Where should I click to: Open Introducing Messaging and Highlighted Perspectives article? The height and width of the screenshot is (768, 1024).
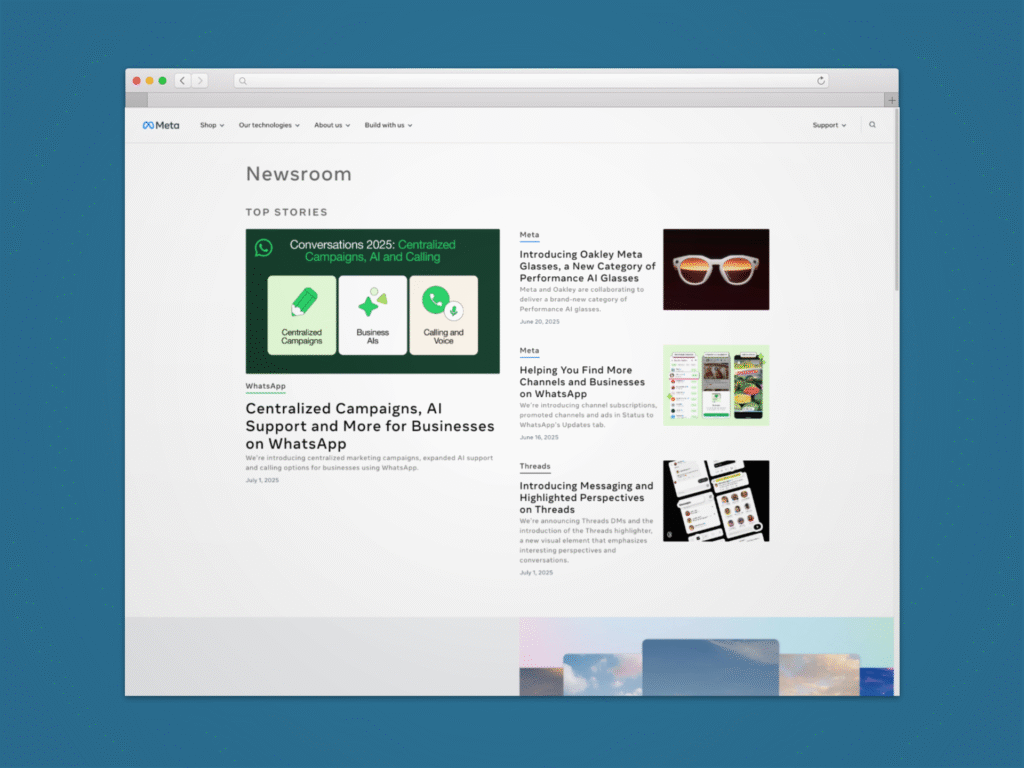[586, 498]
